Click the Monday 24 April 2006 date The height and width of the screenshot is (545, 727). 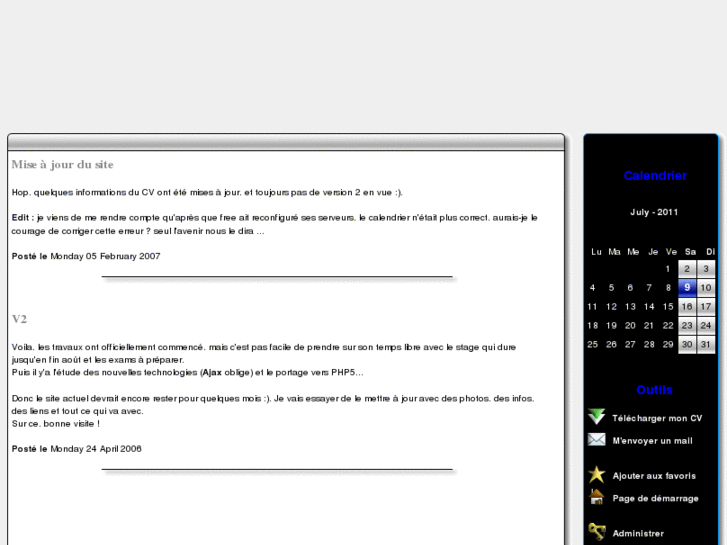pos(96,449)
